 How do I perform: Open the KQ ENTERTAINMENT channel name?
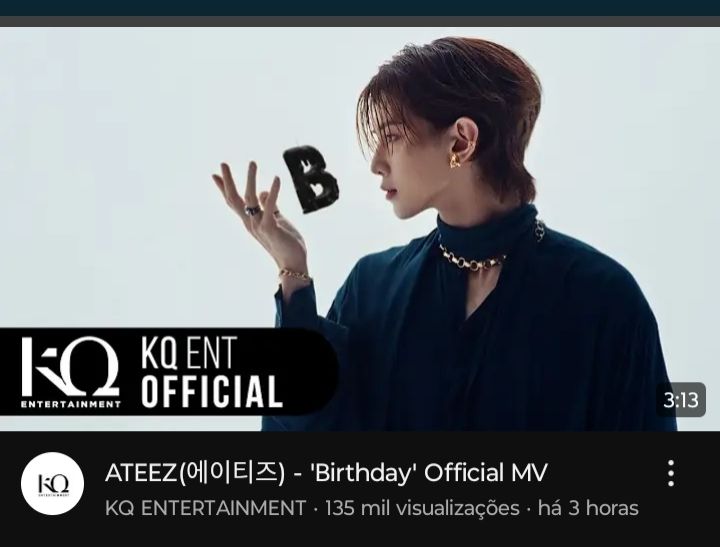coord(205,508)
